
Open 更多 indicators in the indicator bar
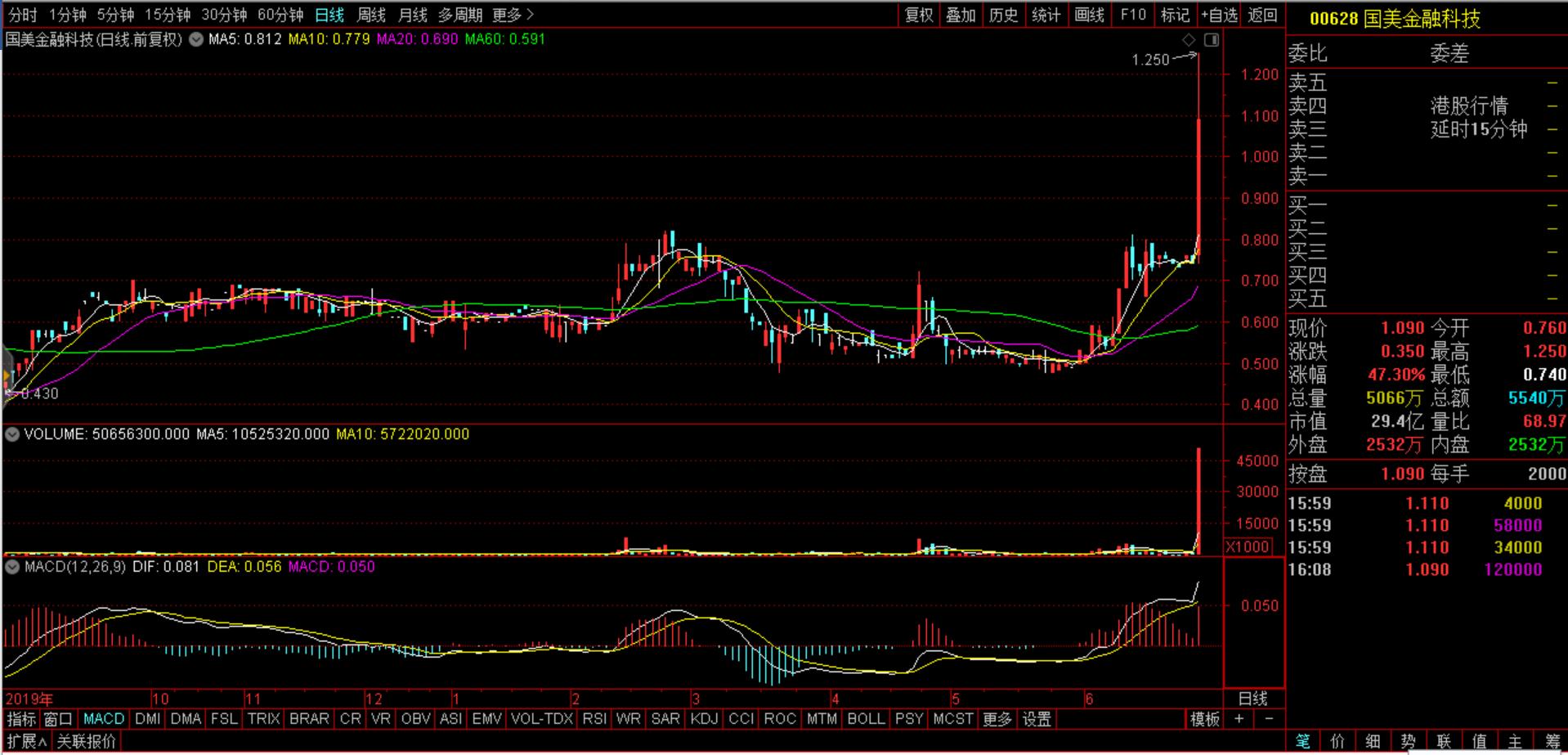point(997,719)
